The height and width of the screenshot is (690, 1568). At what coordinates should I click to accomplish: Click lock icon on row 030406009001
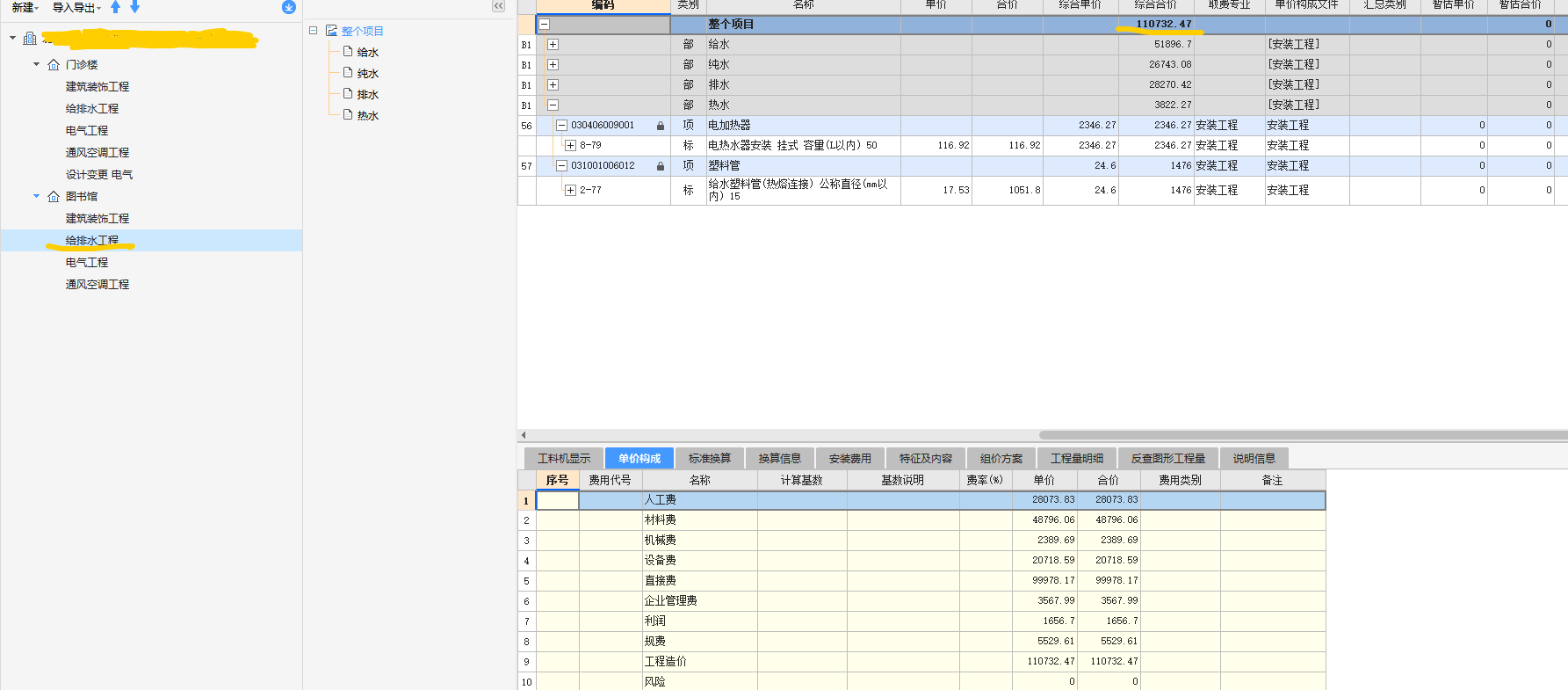coord(661,126)
